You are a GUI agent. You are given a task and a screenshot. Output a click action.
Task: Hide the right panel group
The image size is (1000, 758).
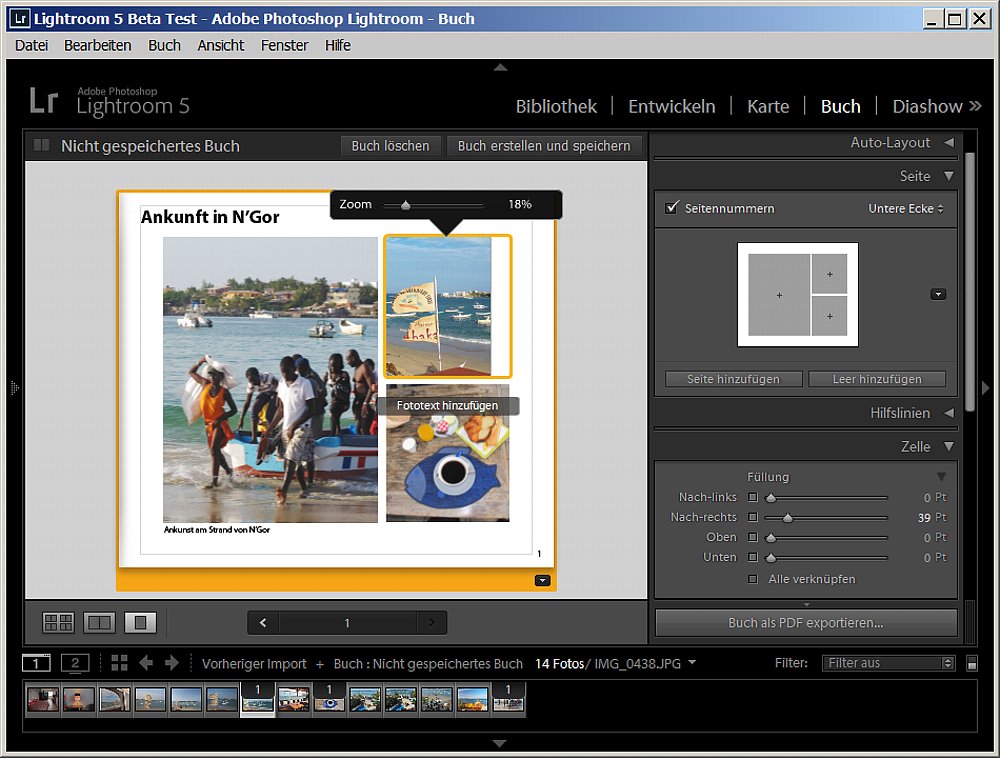[986, 388]
